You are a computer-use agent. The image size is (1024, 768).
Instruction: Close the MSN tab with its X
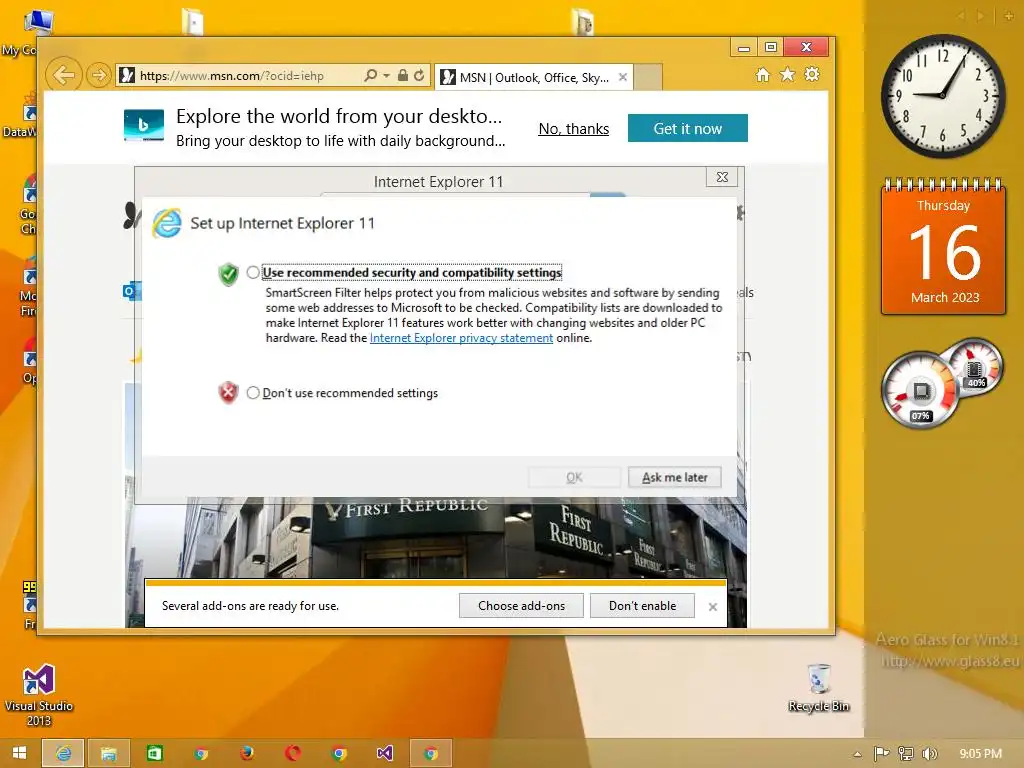coord(623,77)
